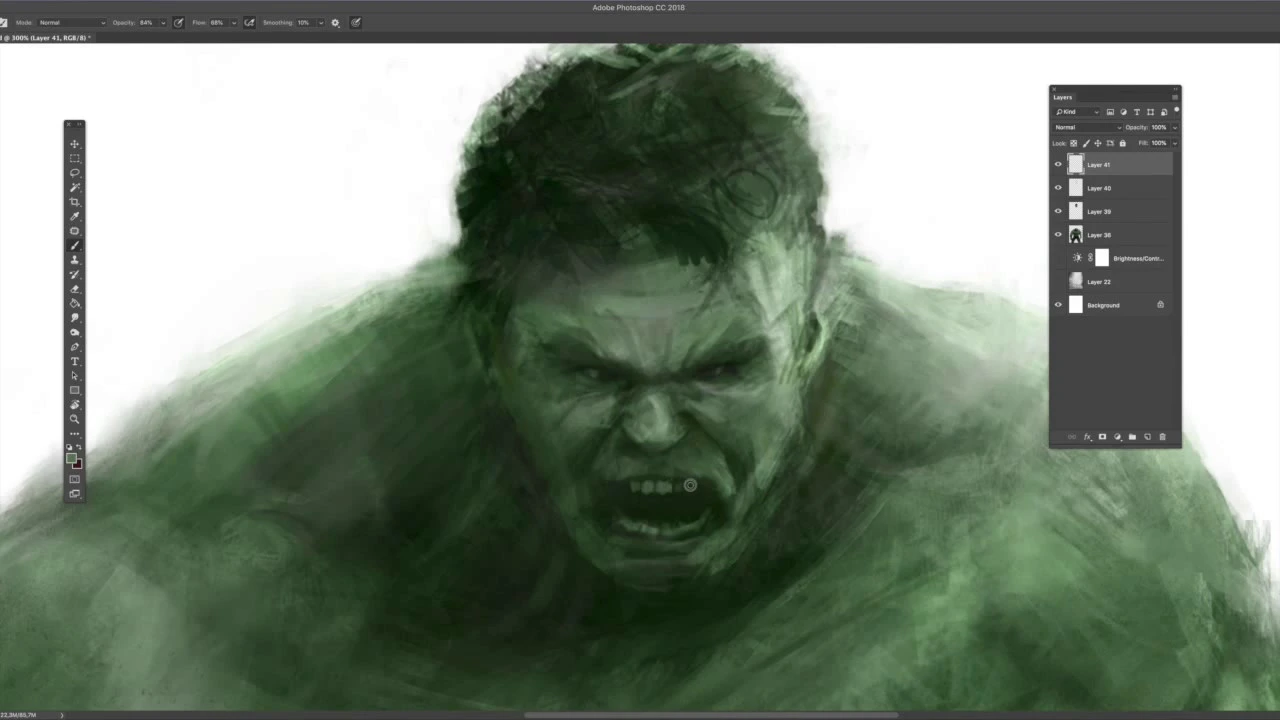Select the Healing Brush tool
The width and height of the screenshot is (1280, 720).
click(x=75, y=231)
